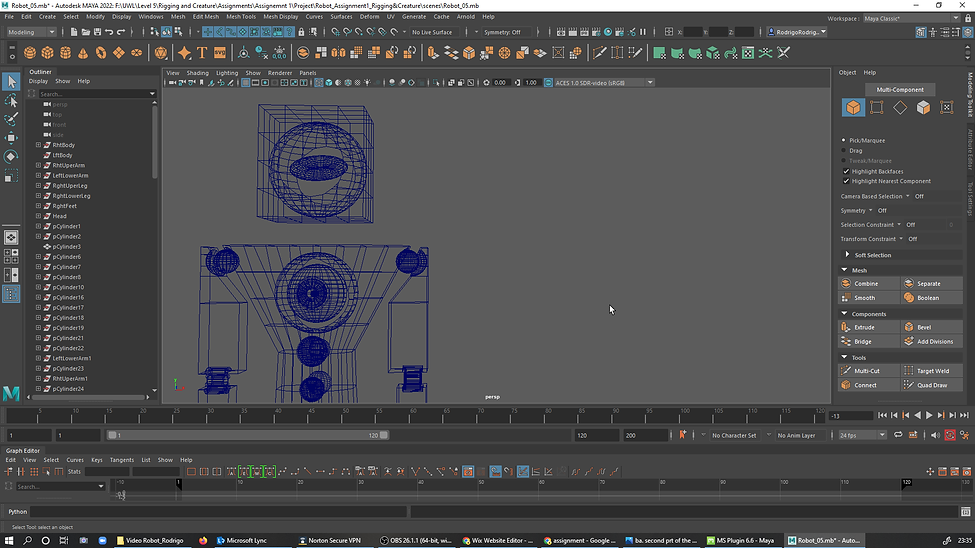Screen dimensions: 975x548
Task: Create a polygon sphere from shelf
Action: point(30,53)
